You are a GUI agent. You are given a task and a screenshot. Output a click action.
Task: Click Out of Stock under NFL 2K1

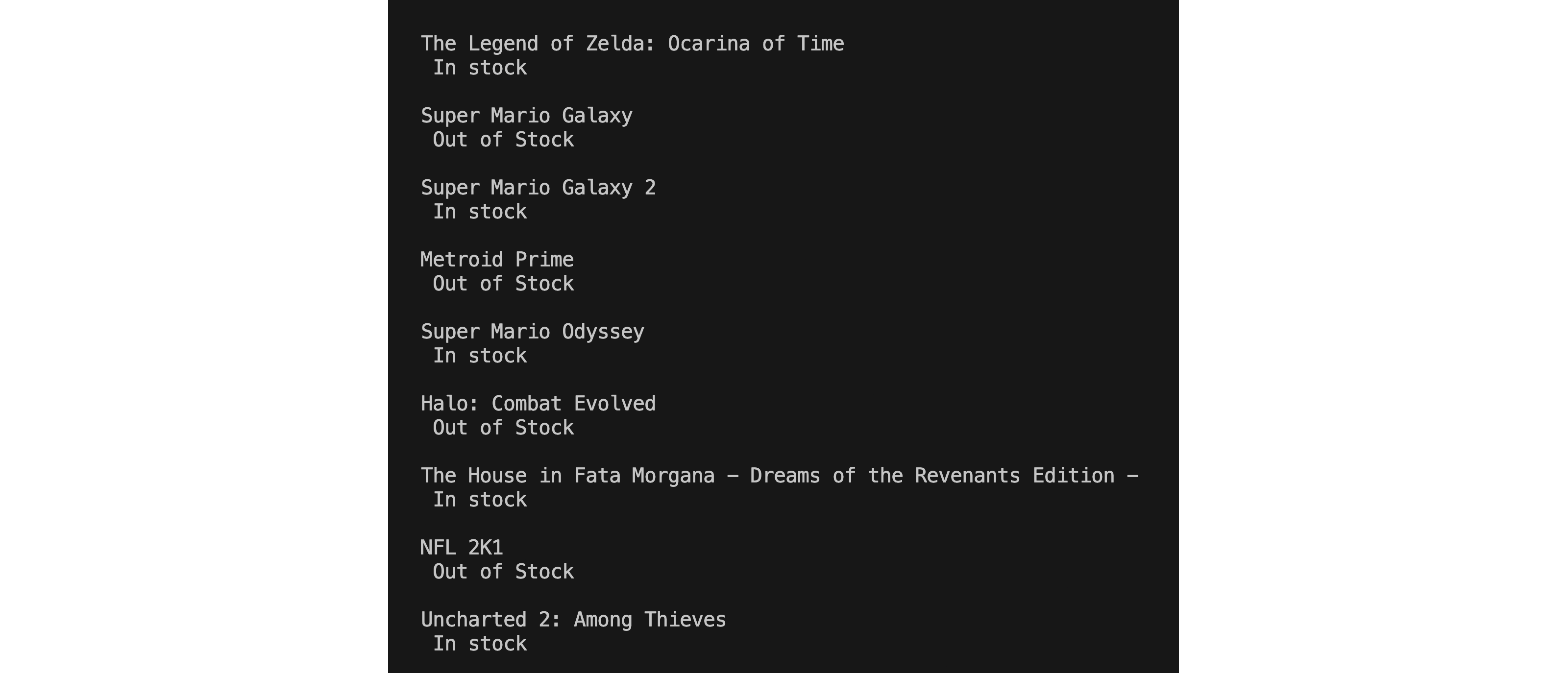pyautogui.click(x=503, y=572)
